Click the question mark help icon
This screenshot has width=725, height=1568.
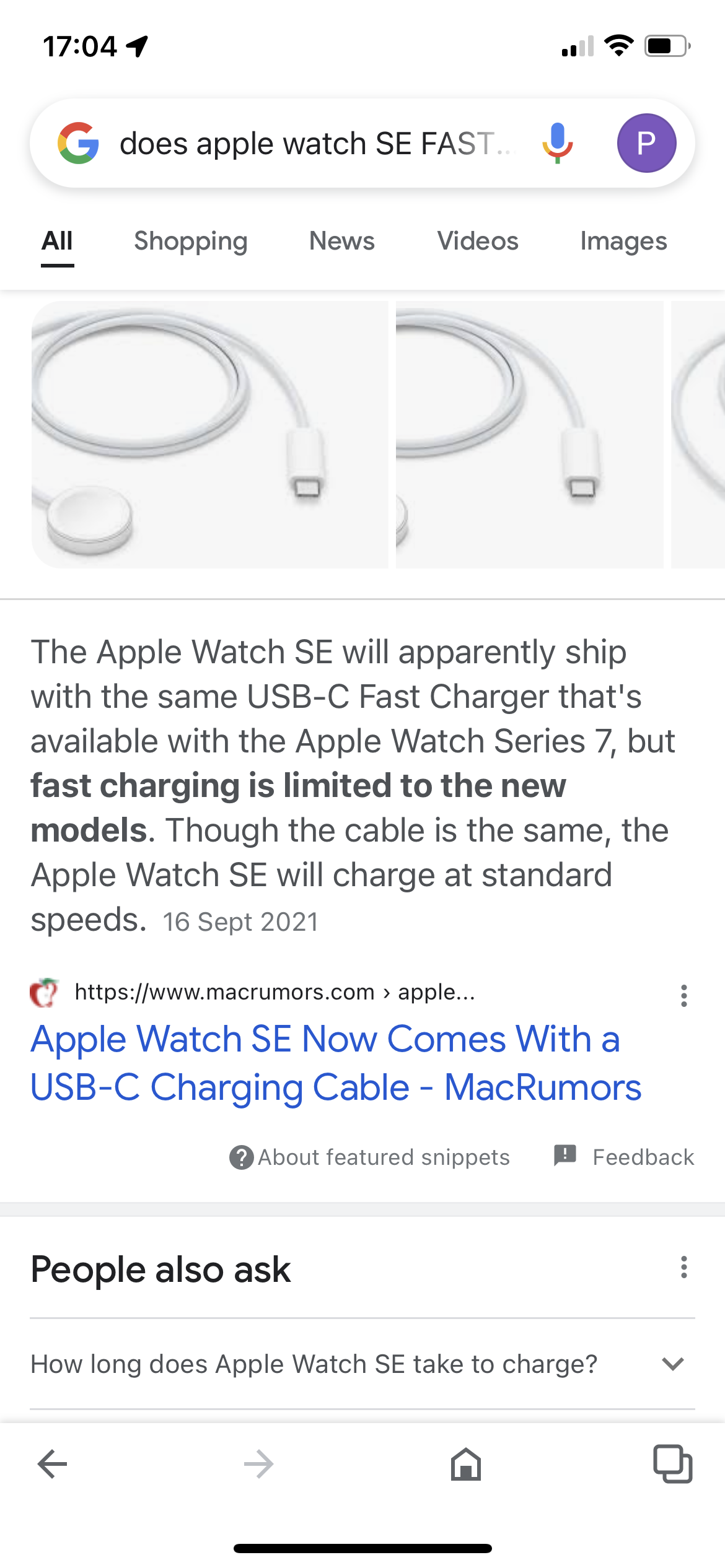241,1157
